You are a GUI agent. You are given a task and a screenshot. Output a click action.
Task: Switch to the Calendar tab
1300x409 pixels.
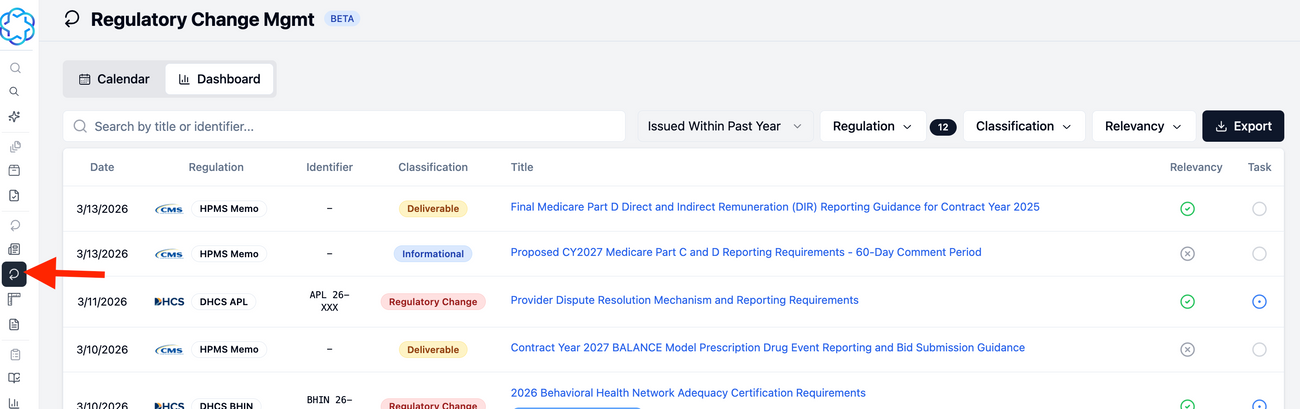114,79
